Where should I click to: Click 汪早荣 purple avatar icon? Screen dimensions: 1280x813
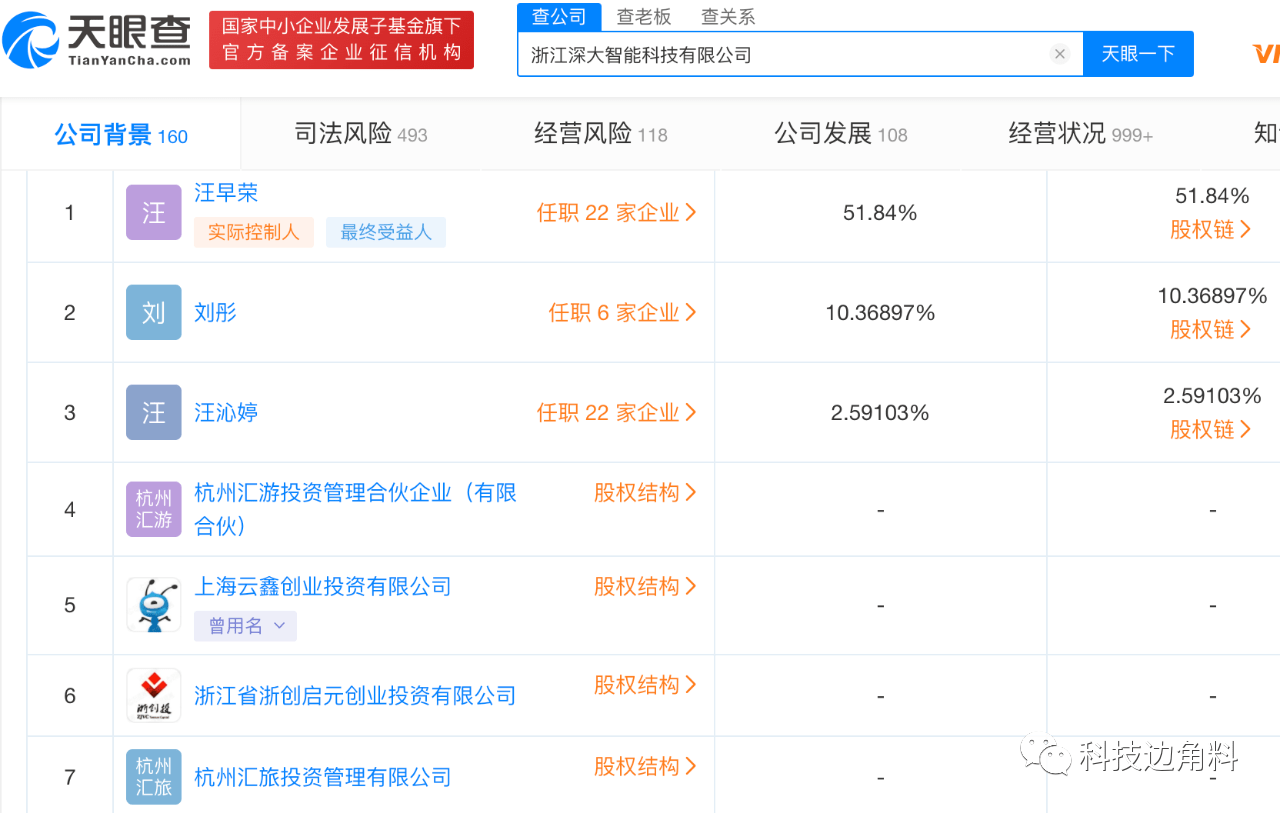[x=153, y=212]
